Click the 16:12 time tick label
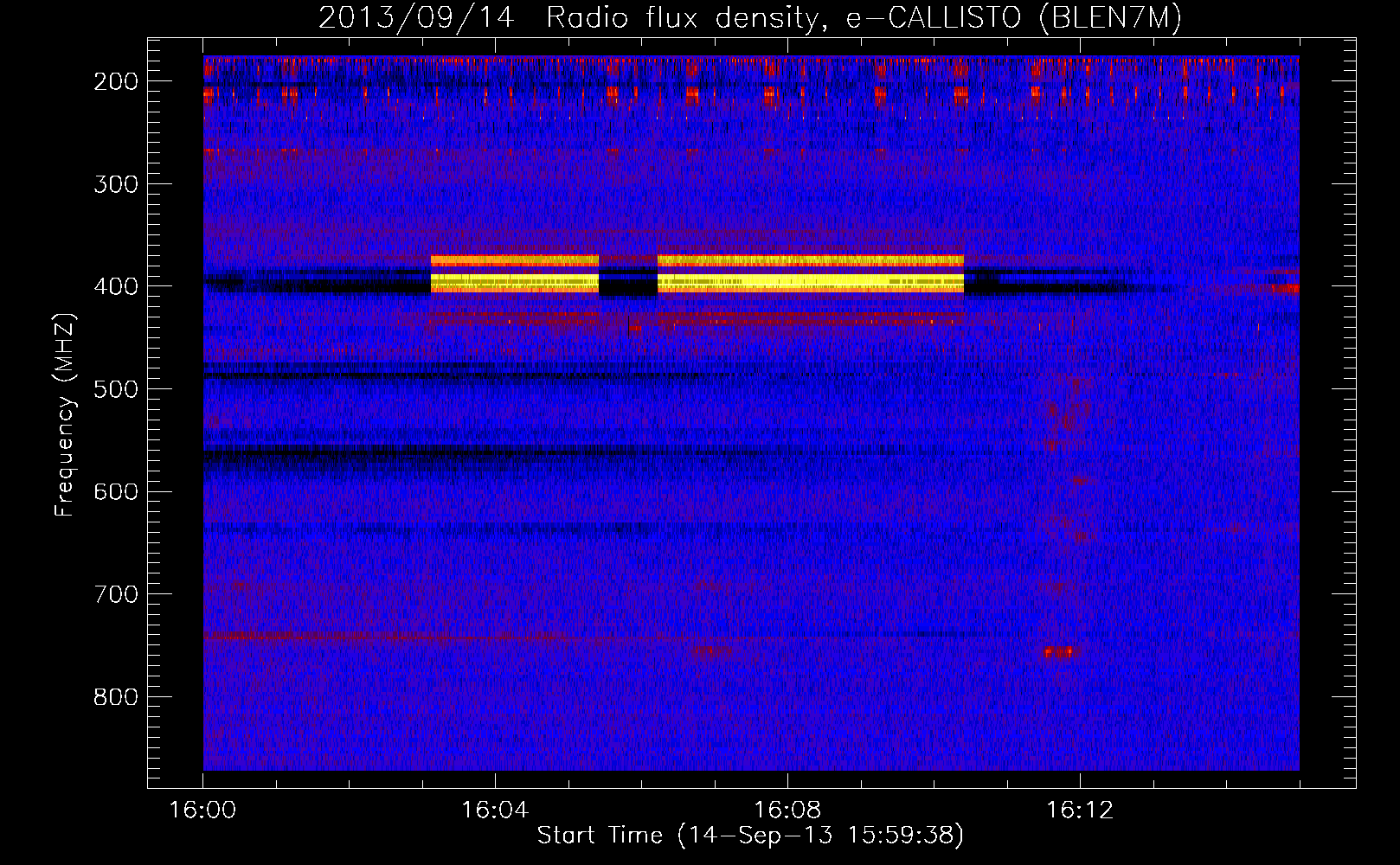Screen dimensions: 1400x865 point(1080,811)
